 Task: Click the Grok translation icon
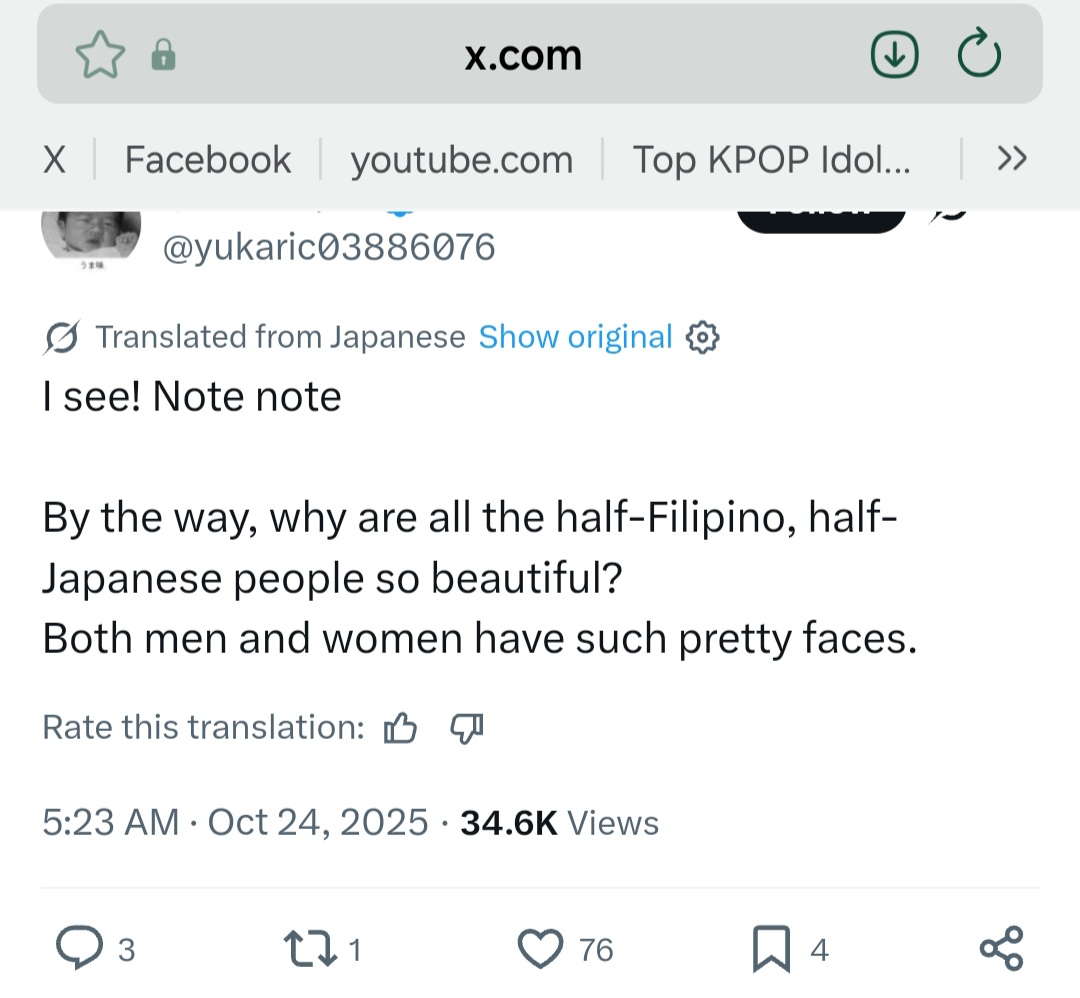[x=62, y=339]
